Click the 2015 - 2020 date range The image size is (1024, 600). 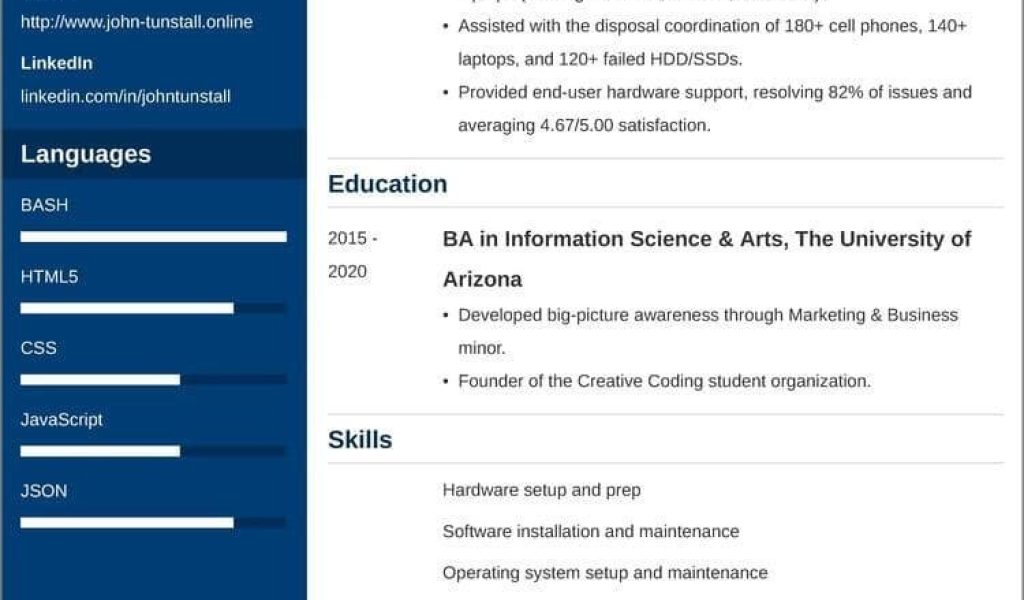tap(351, 255)
